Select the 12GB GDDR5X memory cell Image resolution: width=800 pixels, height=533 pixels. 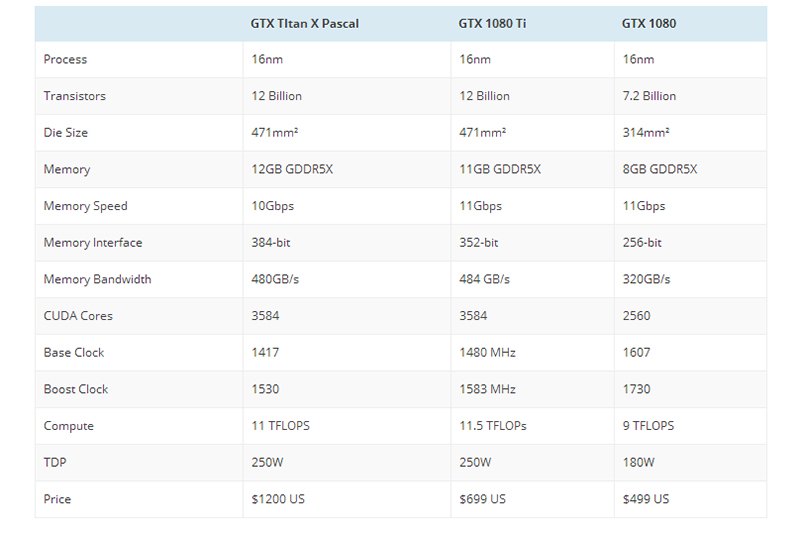pyautogui.click(x=292, y=170)
